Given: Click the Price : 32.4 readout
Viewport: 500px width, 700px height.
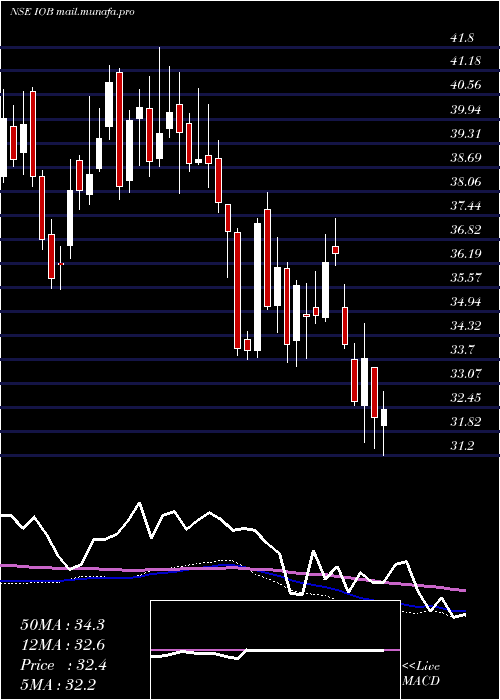Looking at the screenshot, I should (x=63, y=665).
